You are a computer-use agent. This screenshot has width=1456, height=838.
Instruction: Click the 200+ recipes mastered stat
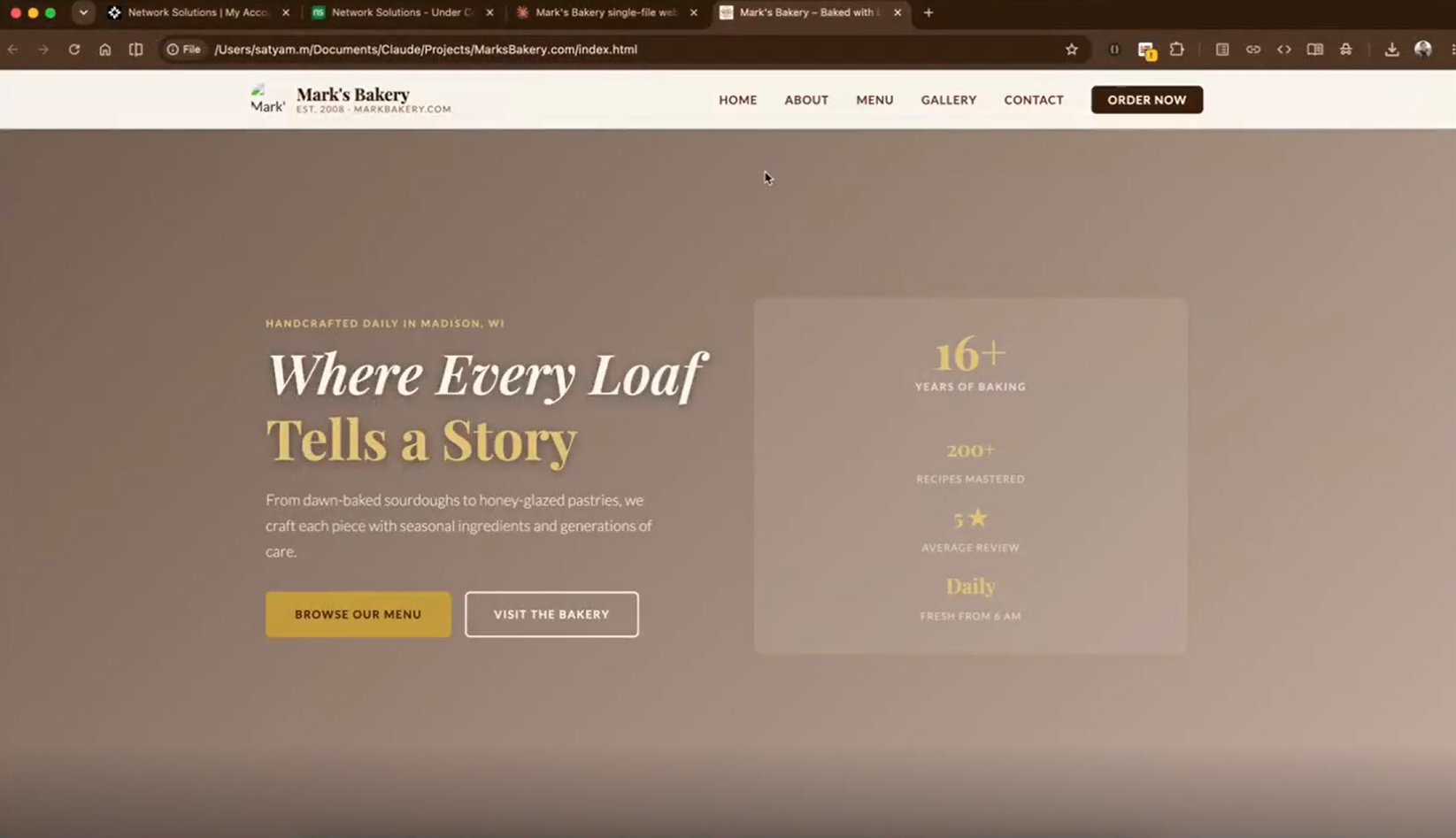click(x=970, y=463)
